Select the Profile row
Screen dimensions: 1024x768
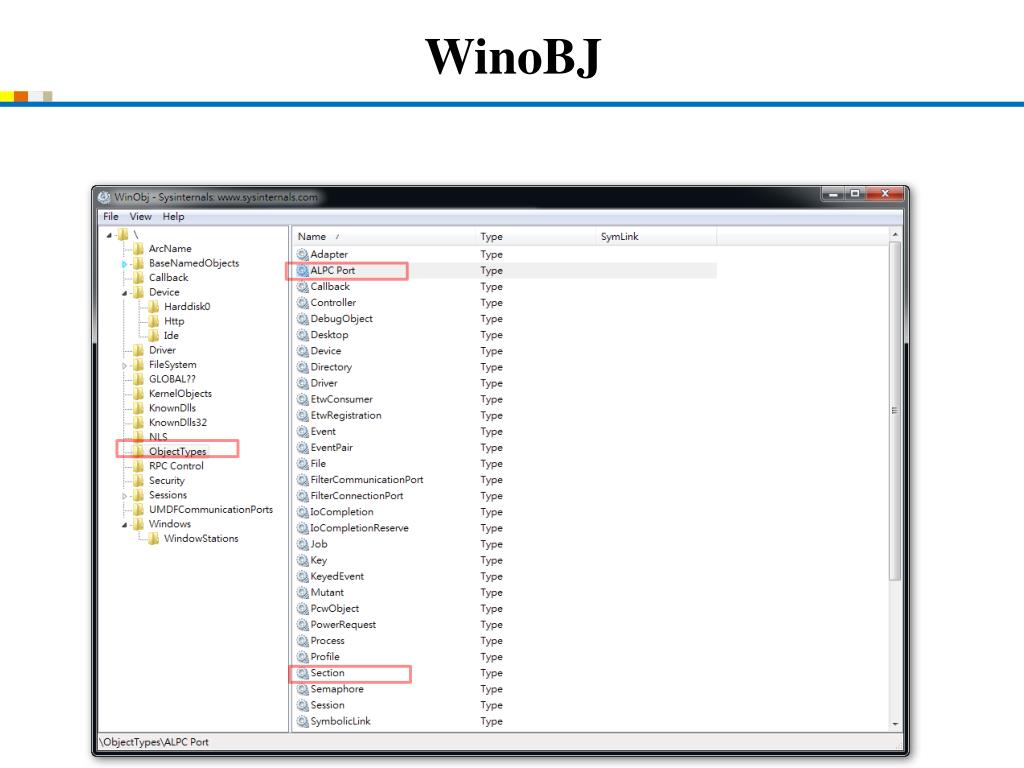[504, 657]
